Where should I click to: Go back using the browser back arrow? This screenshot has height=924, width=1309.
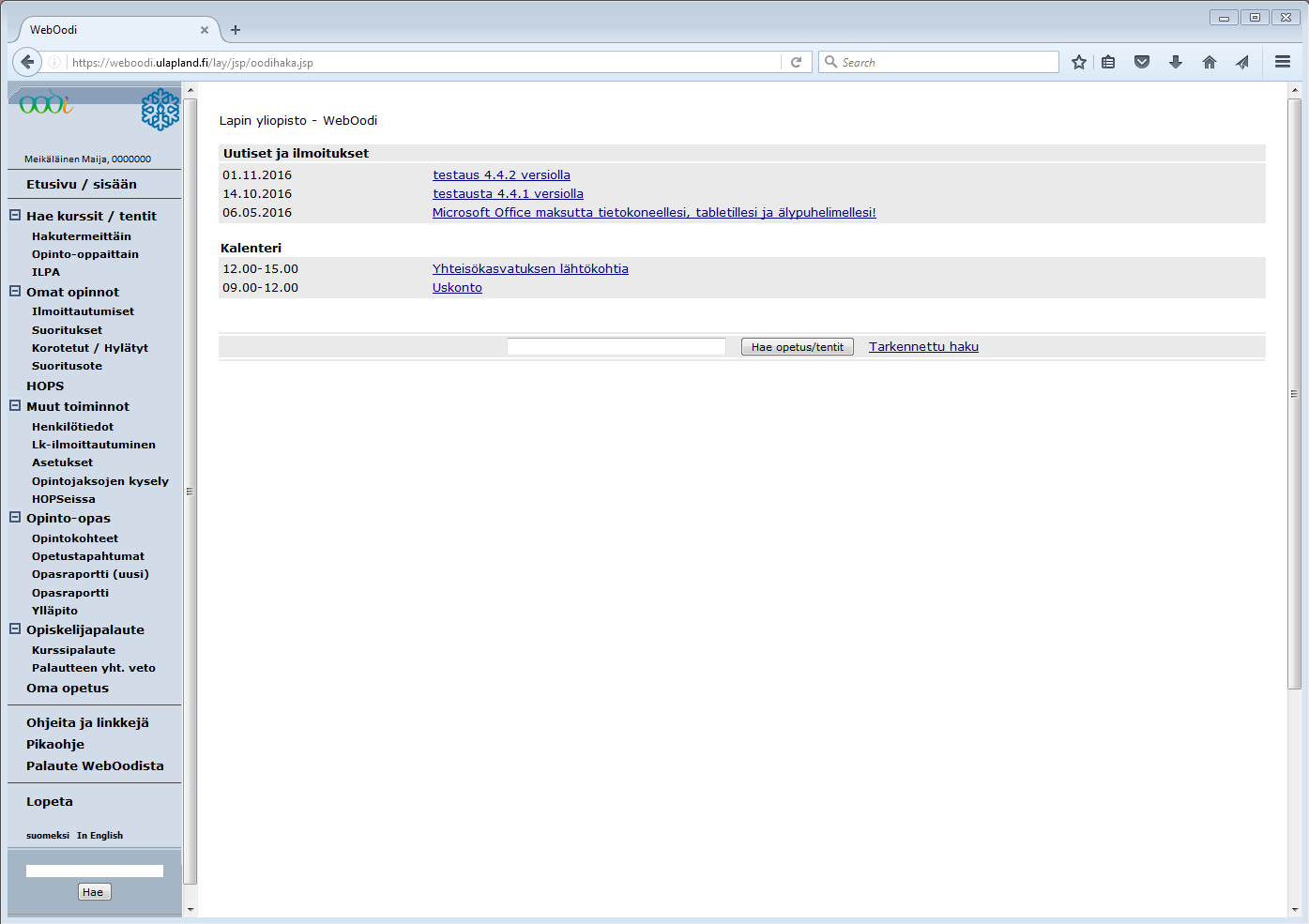coord(27,62)
